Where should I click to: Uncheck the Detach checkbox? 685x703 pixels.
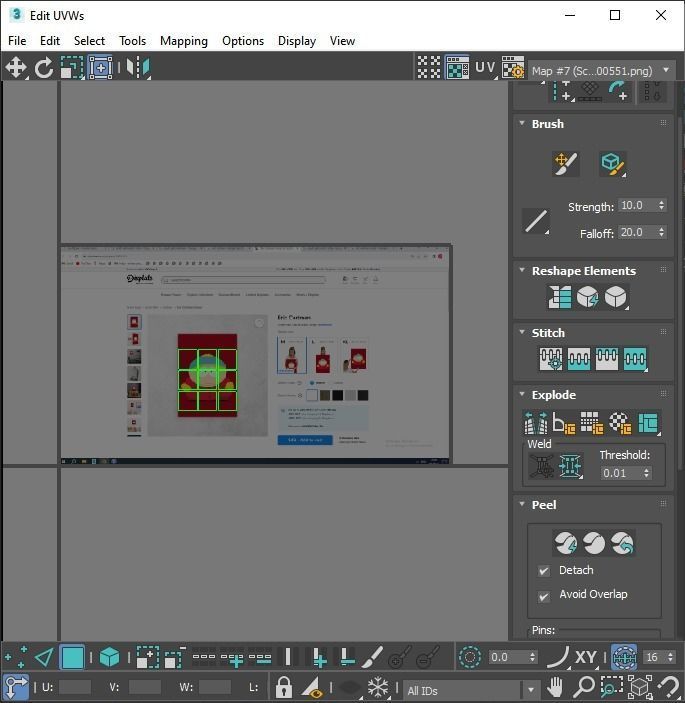pyautogui.click(x=544, y=571)
